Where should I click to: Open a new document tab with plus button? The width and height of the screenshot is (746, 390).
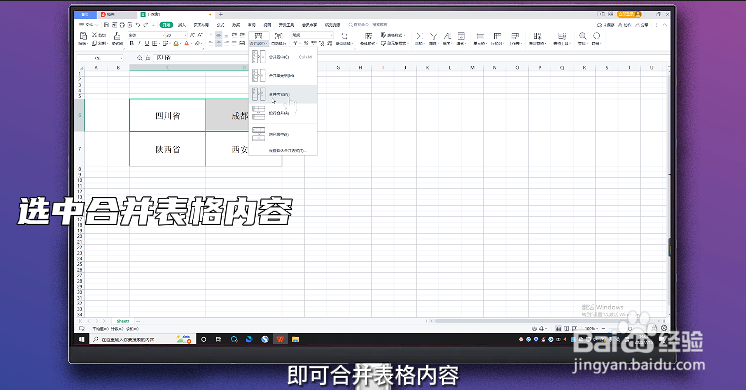coord(221,14)
